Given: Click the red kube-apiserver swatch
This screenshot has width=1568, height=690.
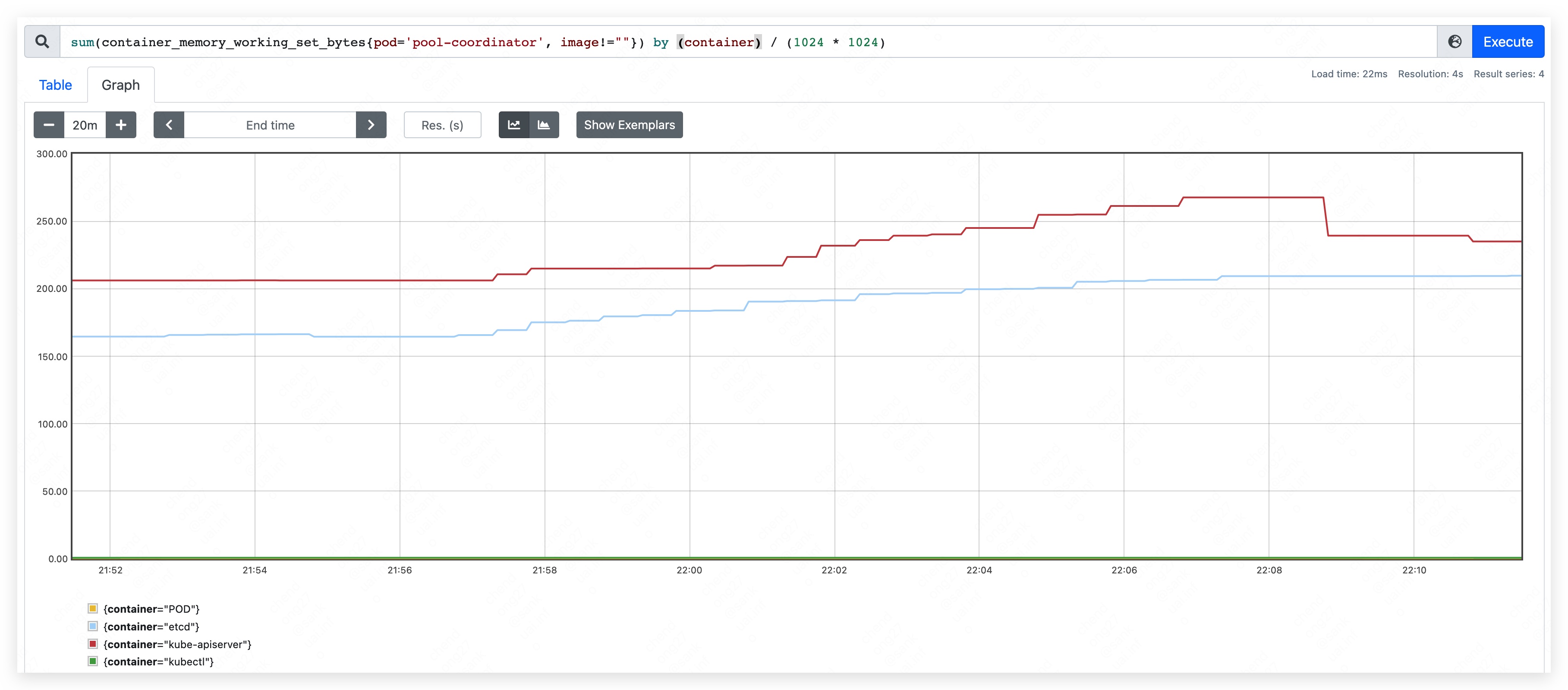Looking at the screenshot, I should [92, 644].
